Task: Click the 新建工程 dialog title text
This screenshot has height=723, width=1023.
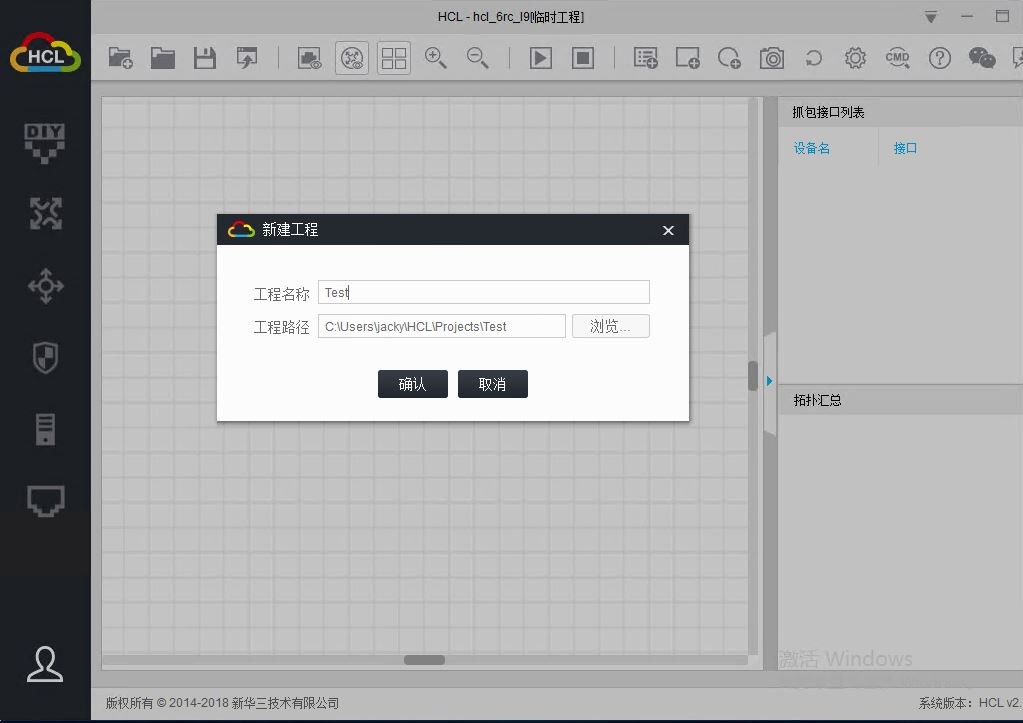Action: click(x=290, y=230)
